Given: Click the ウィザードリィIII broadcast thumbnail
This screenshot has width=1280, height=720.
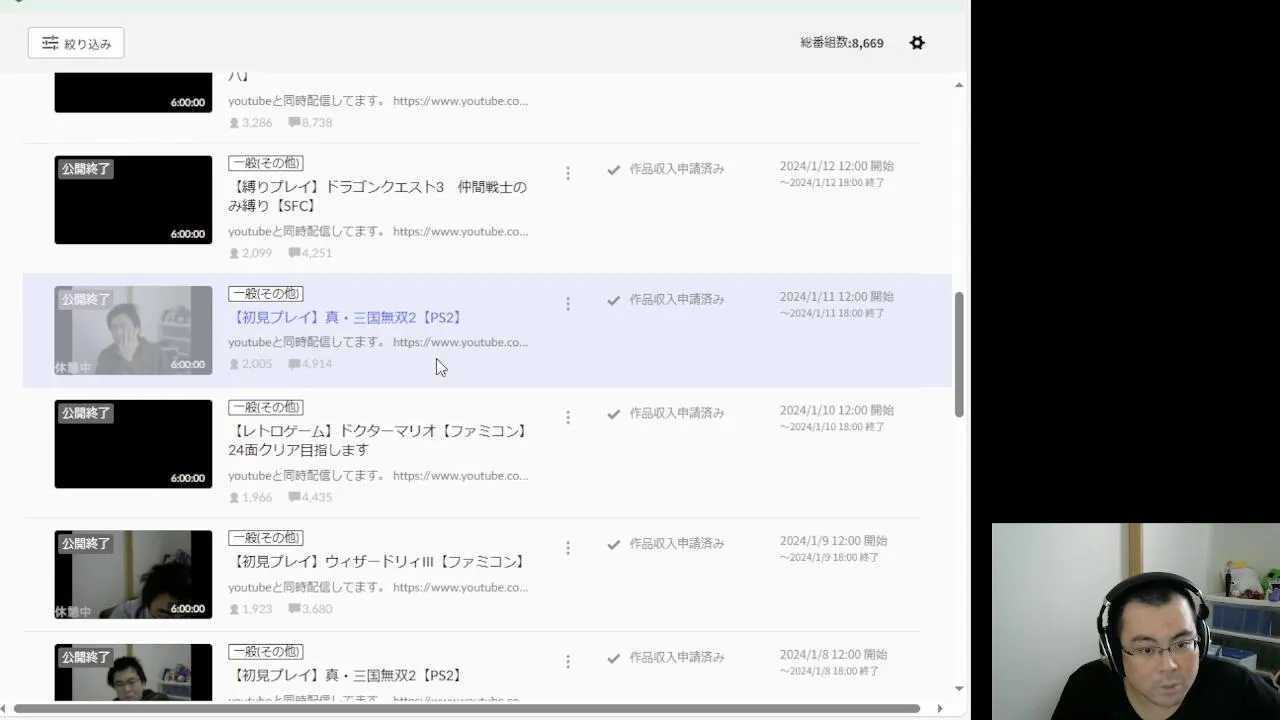Looking at the screenshot, I should click(133, 574).
